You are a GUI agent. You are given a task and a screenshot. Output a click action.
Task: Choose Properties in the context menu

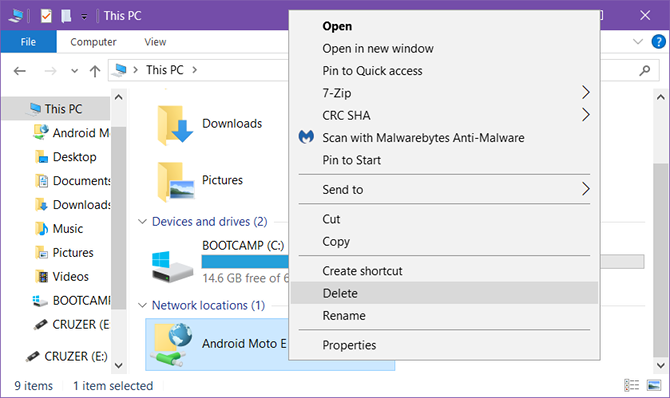[x=444, y=345]
